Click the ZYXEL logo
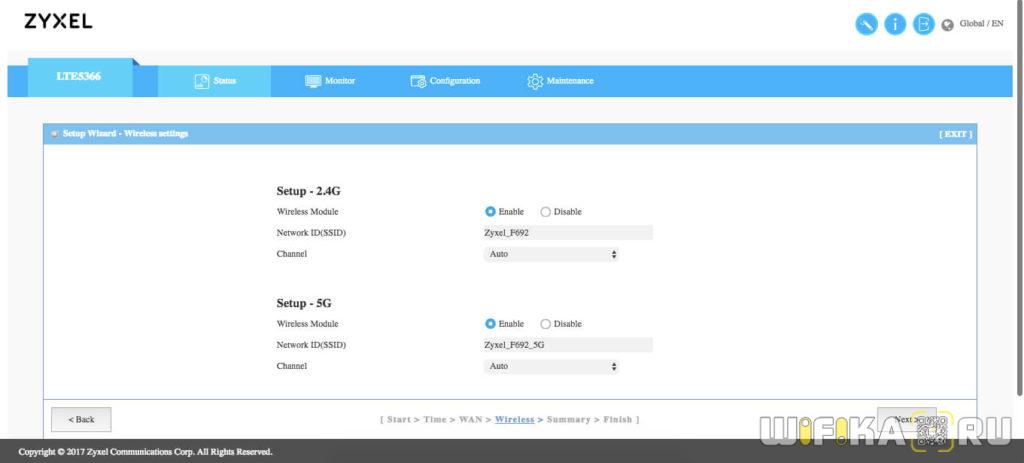Viewport: 1024px width, 463px height. [x=58, y=22]
